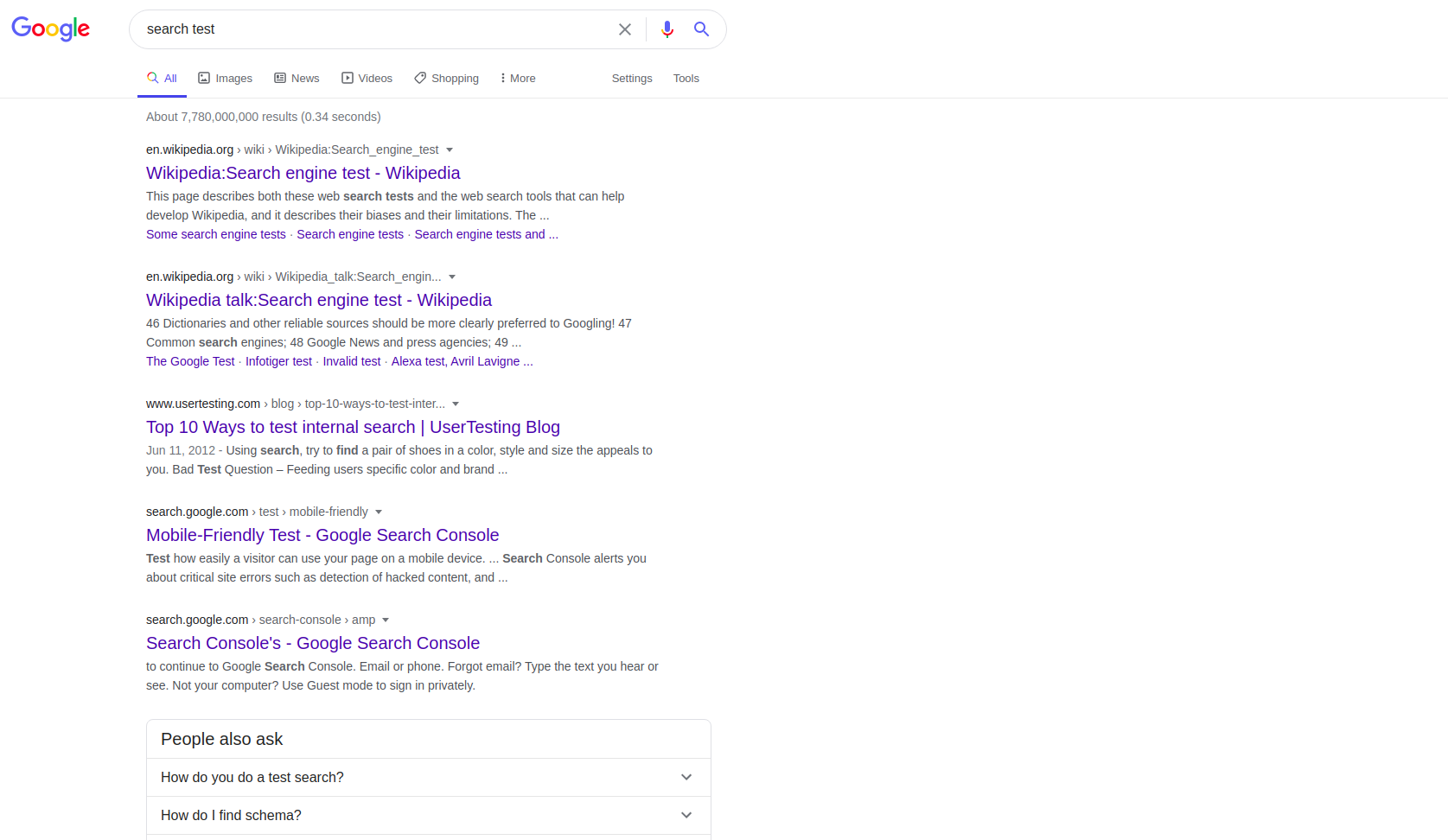Image resolution: width=1448 pixels, height=840 pixels.
Task: Click the Google logo
Action: click(50, 29)
